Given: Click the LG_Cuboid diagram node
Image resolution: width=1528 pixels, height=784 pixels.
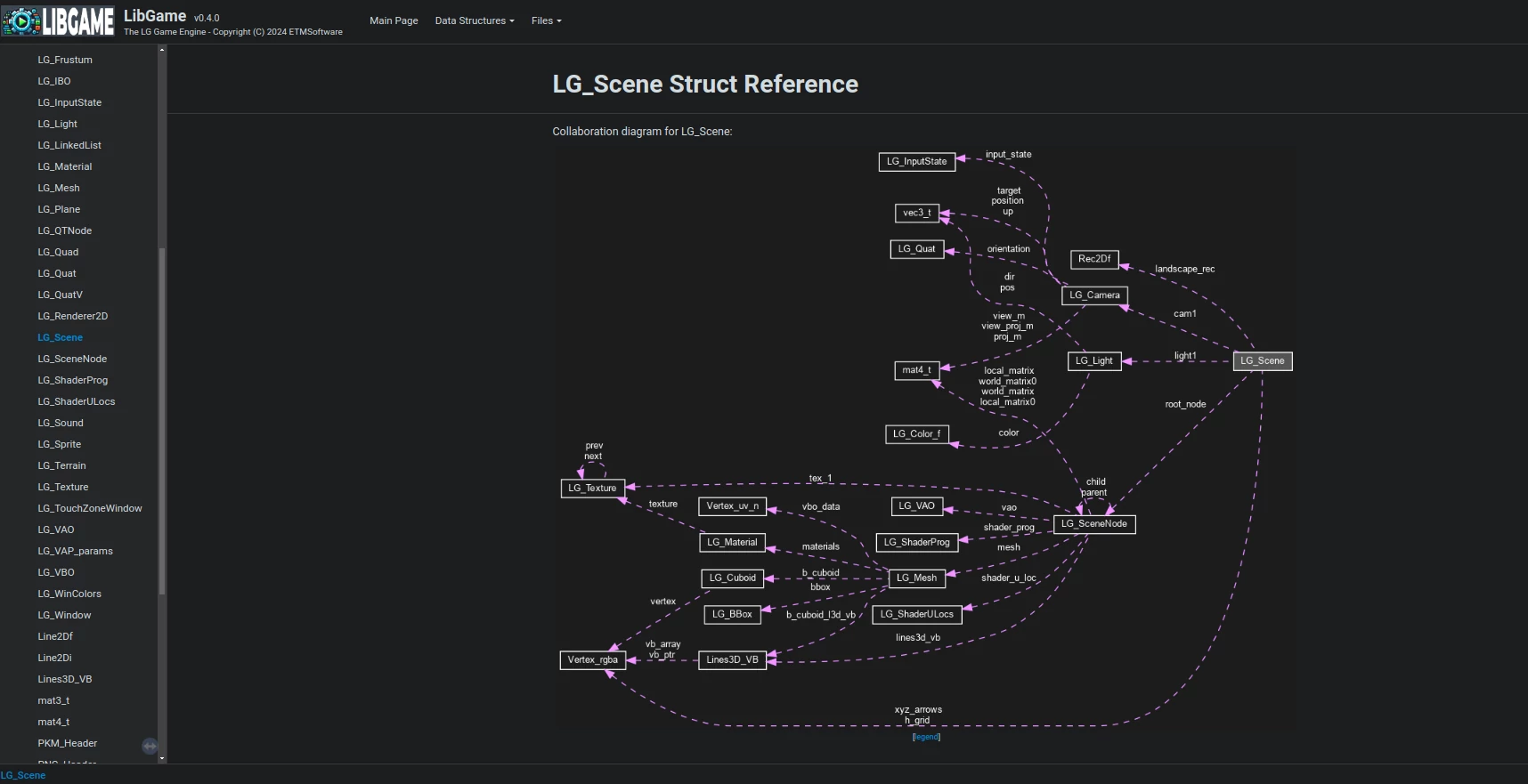Looking at the screenshot, I should 733,578.
